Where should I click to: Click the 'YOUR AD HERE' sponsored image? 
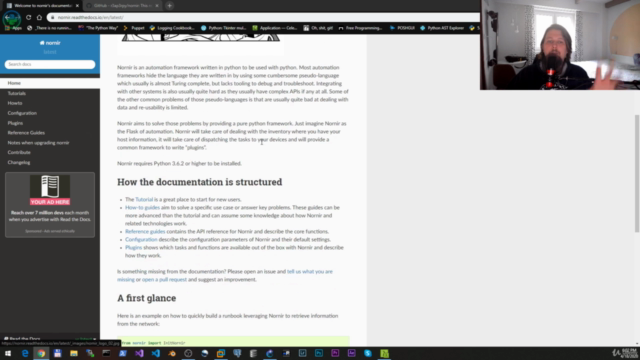click(50, 190)
